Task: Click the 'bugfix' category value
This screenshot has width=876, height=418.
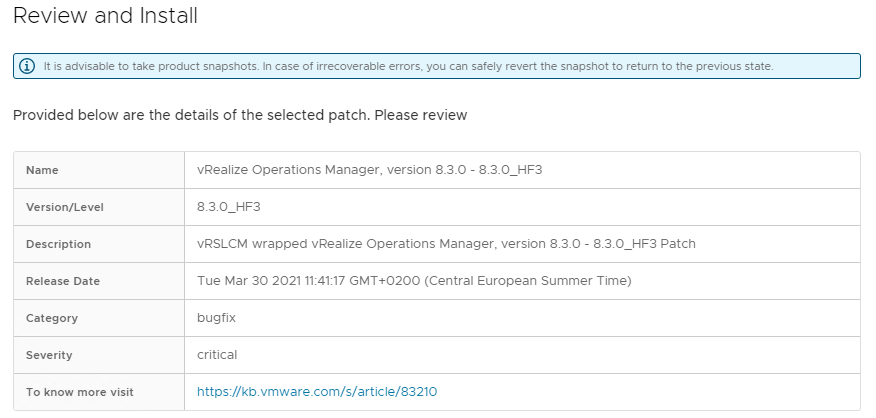Action: pos(216,318)
